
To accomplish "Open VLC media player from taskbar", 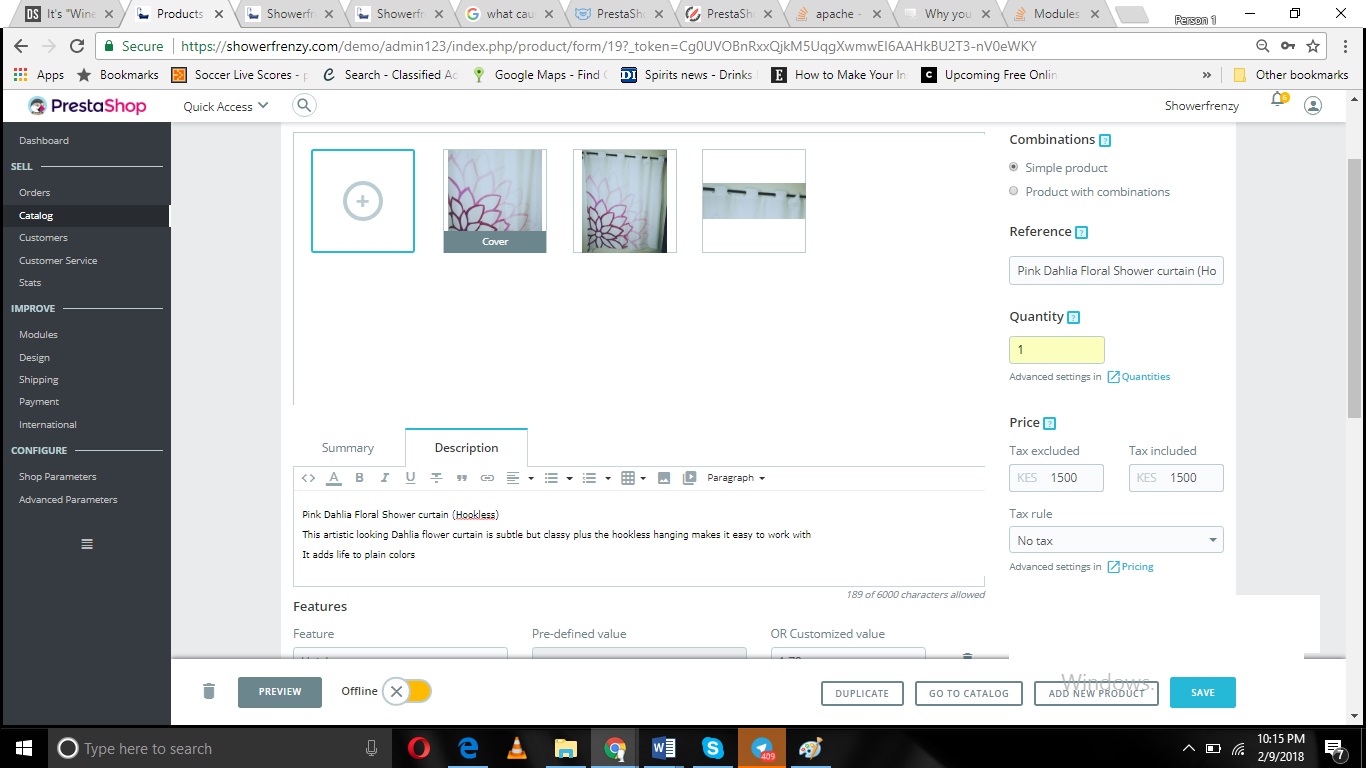I will point(517,748).
